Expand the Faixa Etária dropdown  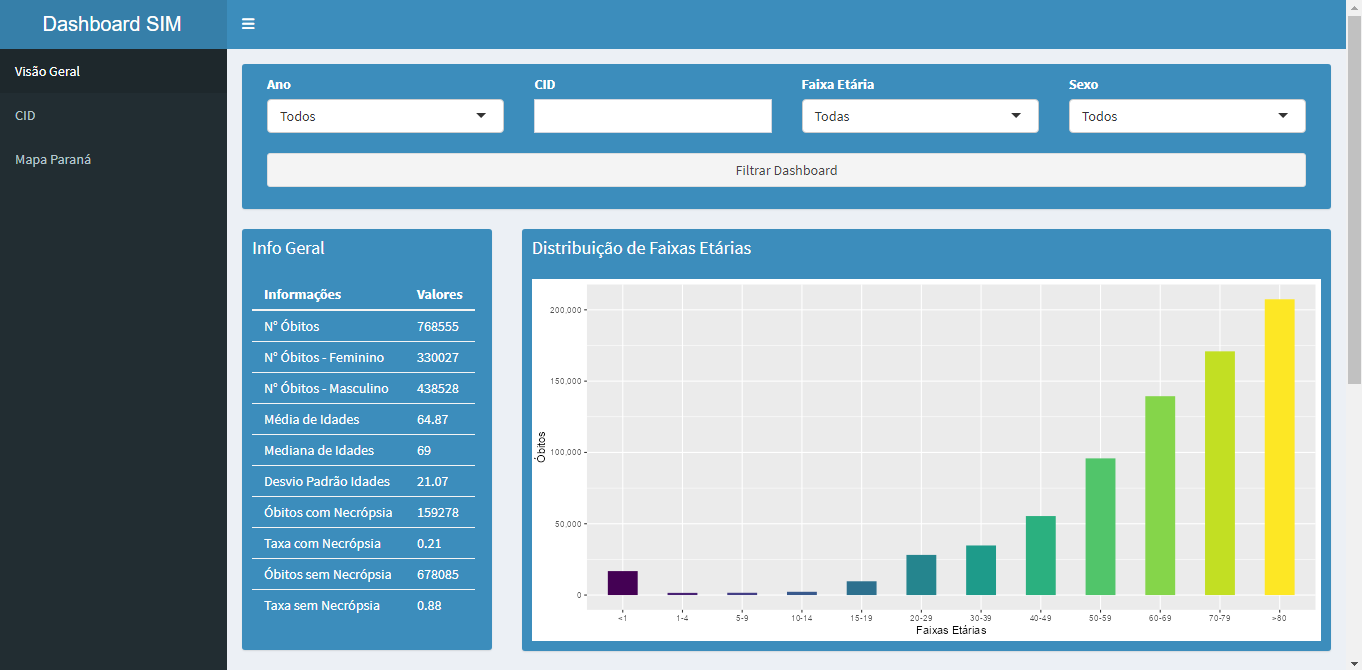click(x=920, y=116)
